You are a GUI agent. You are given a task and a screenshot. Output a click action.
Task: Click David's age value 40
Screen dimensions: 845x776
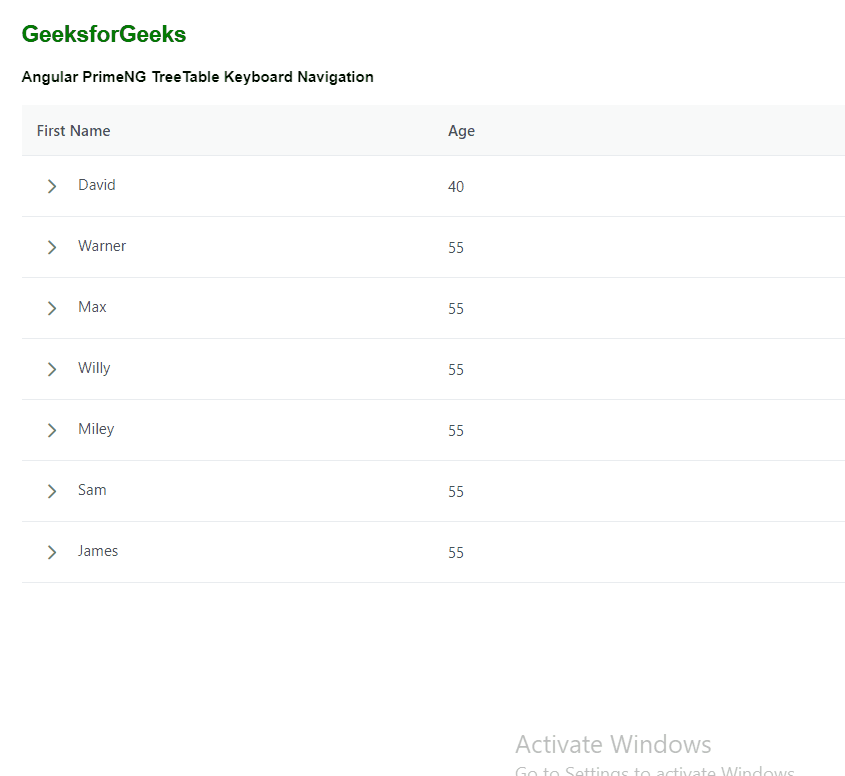(456, 187)
